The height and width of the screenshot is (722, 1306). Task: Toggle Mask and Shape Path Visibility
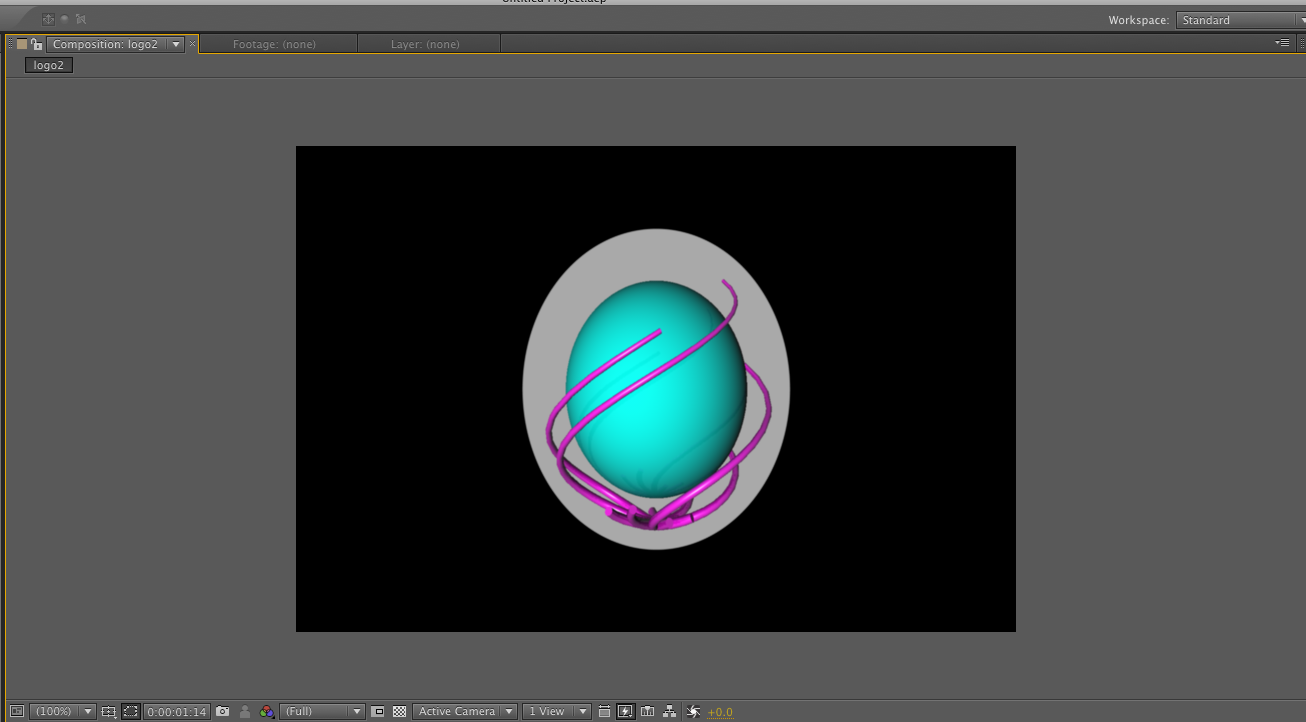[x=131, y=711]
